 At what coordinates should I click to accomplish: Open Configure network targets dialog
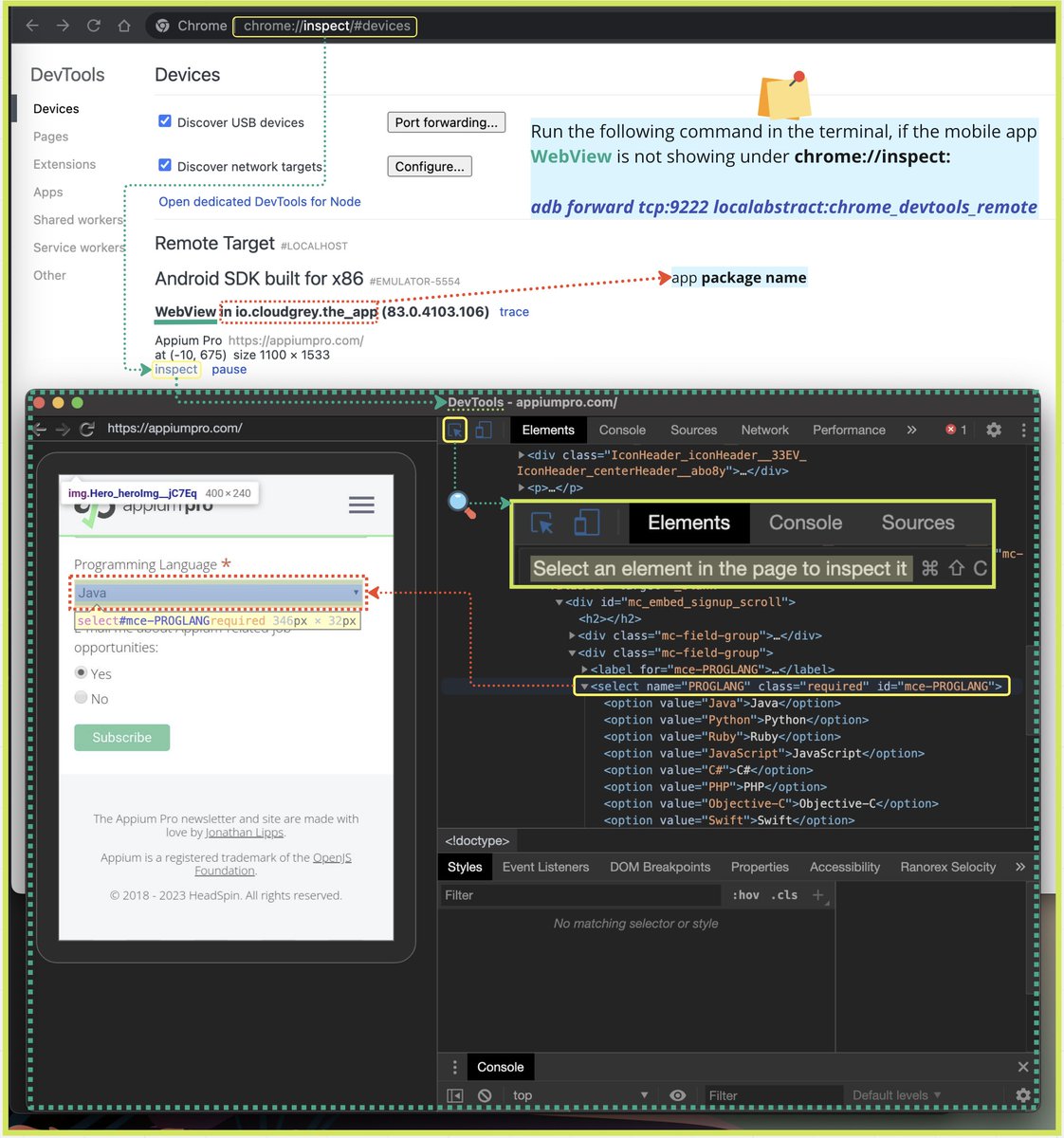(430, 166)
